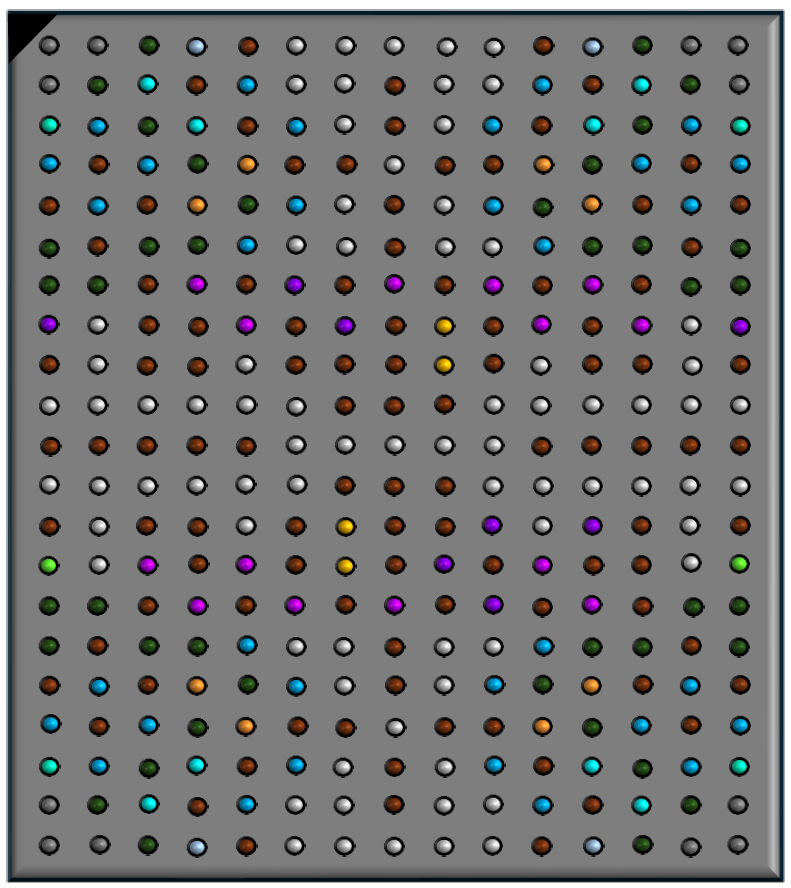Select the yellow ball below the topmost yellow ball

coord(444,365)
